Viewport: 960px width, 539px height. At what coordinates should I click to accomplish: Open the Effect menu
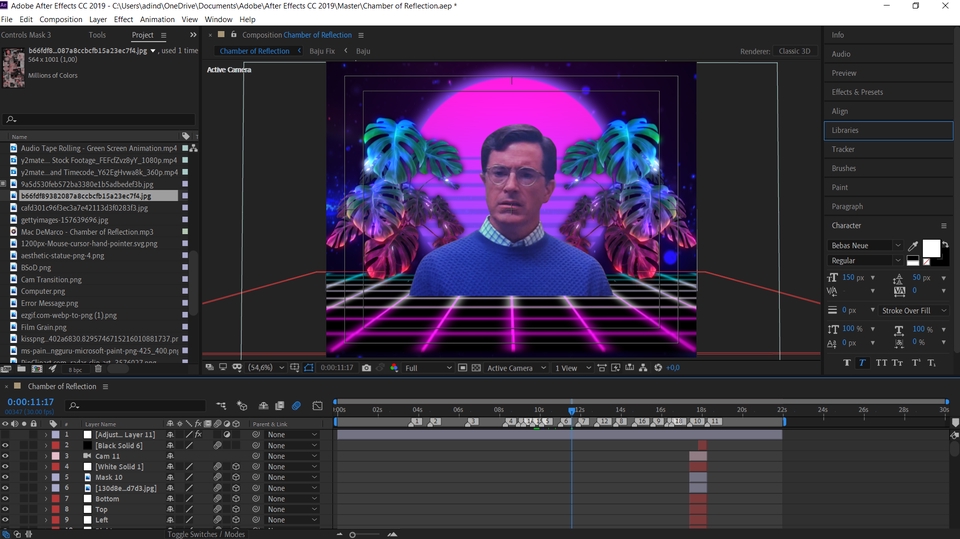[123, 19]
